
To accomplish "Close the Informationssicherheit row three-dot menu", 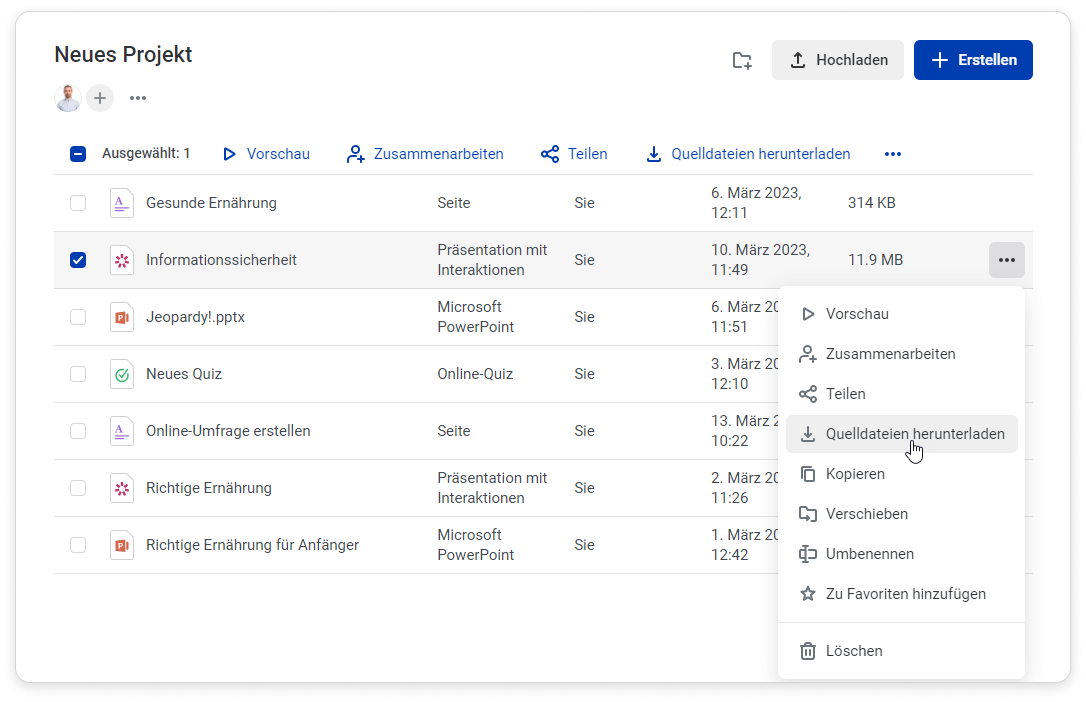I will pyautogui.click(x=1006, y=260).
